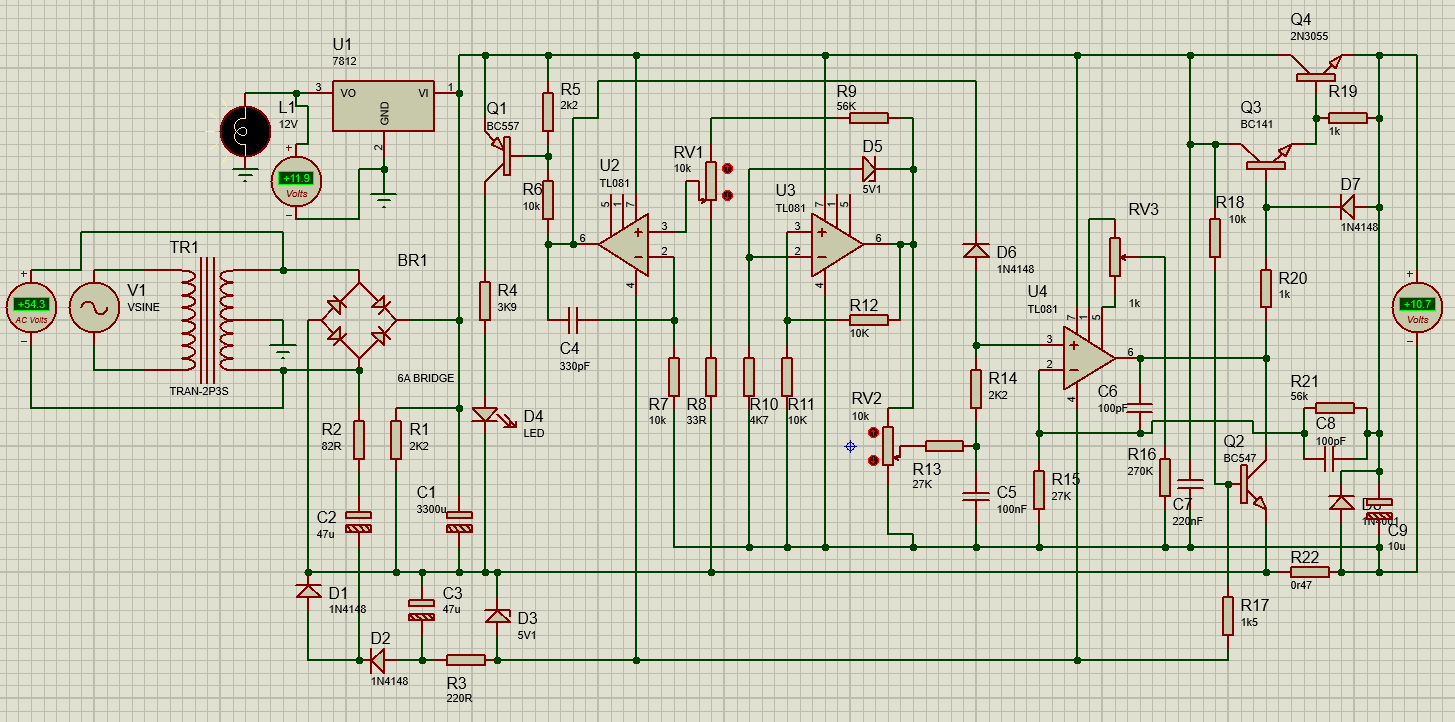Click the AC voltmeter reading +54.3
The height and width of the screenshot is (722, 1455).
(x=30, y=305)
